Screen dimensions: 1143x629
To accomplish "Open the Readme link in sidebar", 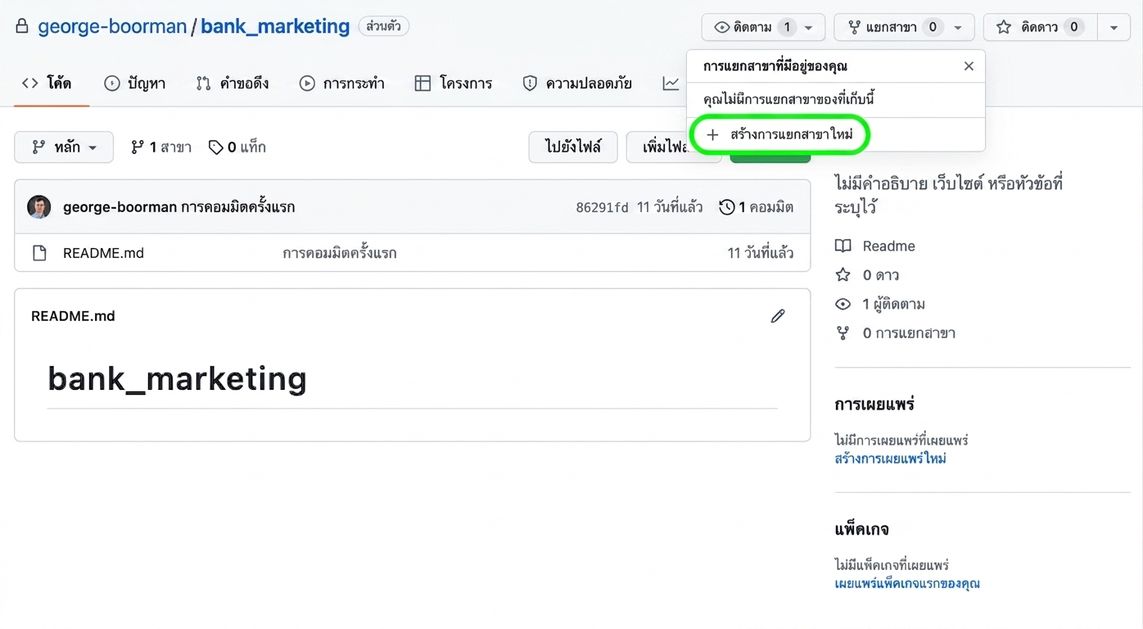I will click(875, 246).
